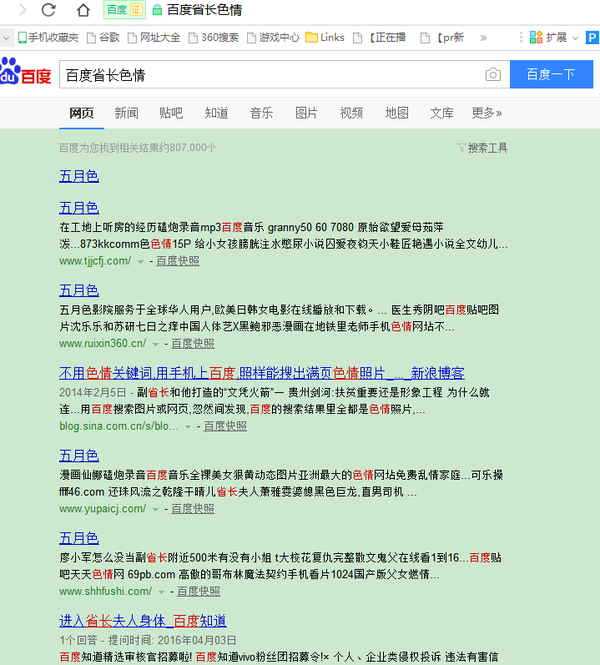600x665 pixels.
Task: Click the www.yupaicj.com/ green URL
Action: click(x=103, y=509)
